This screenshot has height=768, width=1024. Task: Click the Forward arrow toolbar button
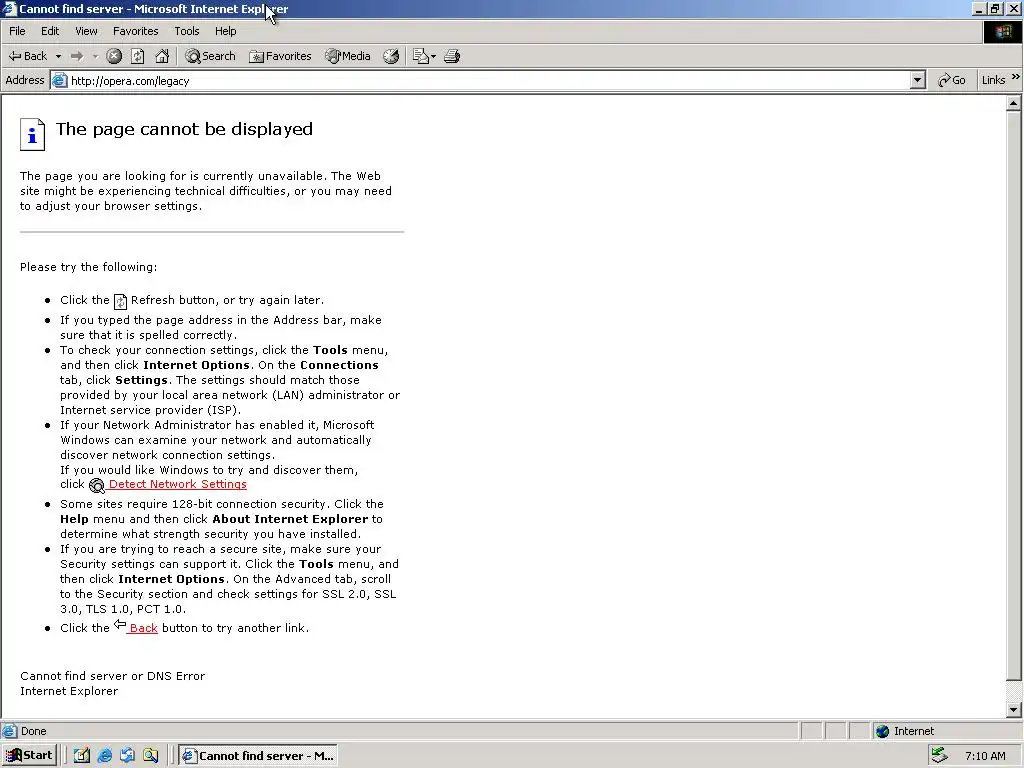(x=77, y=56)
